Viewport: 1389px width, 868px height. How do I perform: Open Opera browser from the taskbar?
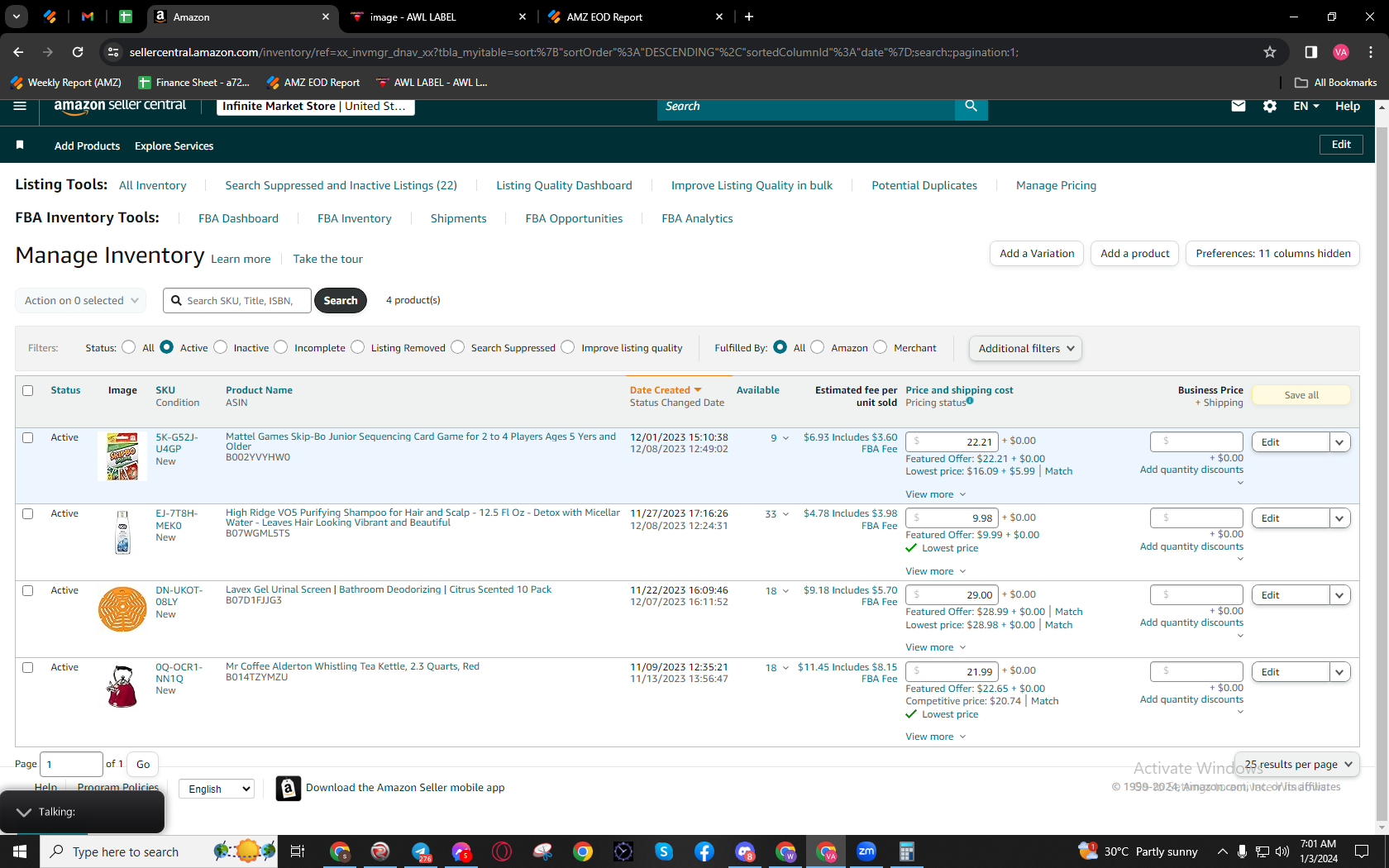coord(502,851)
